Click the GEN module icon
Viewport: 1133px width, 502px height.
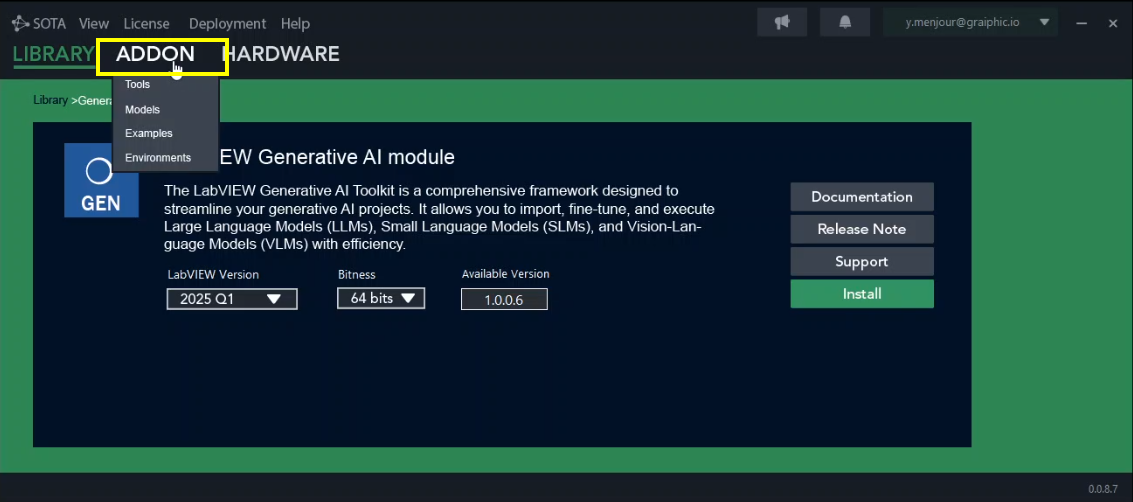pyautogui.click(x=101, y=181)
